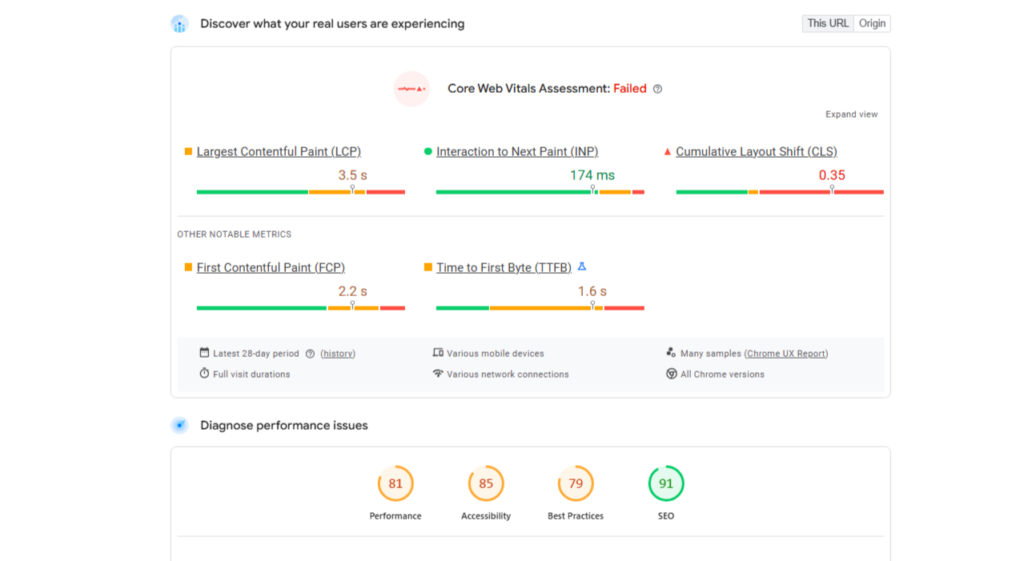1024x561 pixels.
Task: Click the Diagnose performance issues gauge icon
Action: (x=180, y=425)
